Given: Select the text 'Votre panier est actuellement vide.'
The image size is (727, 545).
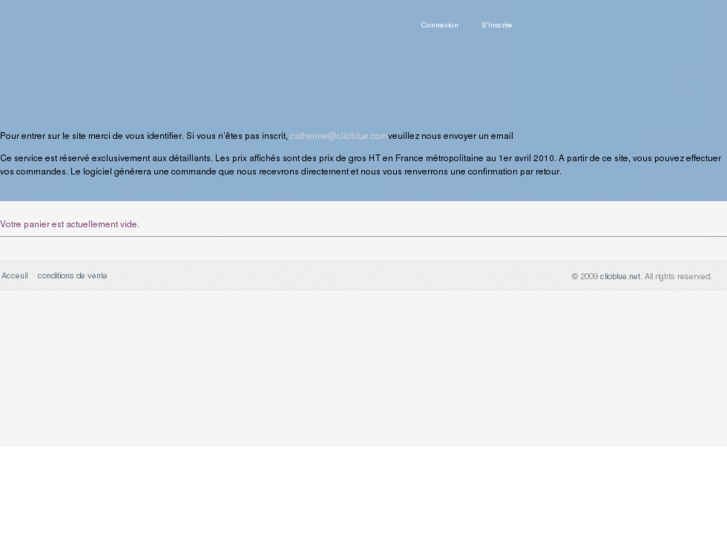Looking at the screenshot, I should click(x=70, y=224).
